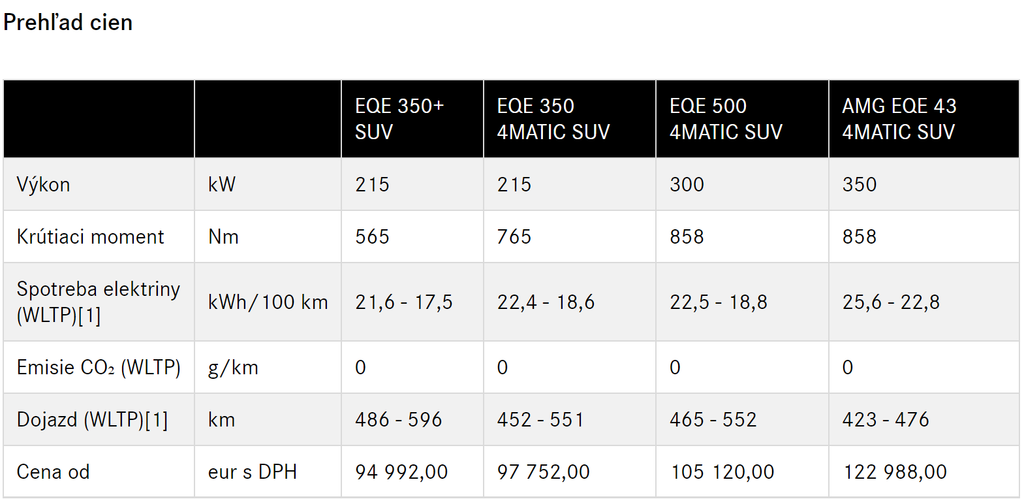Select the 25,6 - 22,8 consumption value
The height and width of the screenshot is (499, 1024).
pyautogui.click(x=891, y=302)
